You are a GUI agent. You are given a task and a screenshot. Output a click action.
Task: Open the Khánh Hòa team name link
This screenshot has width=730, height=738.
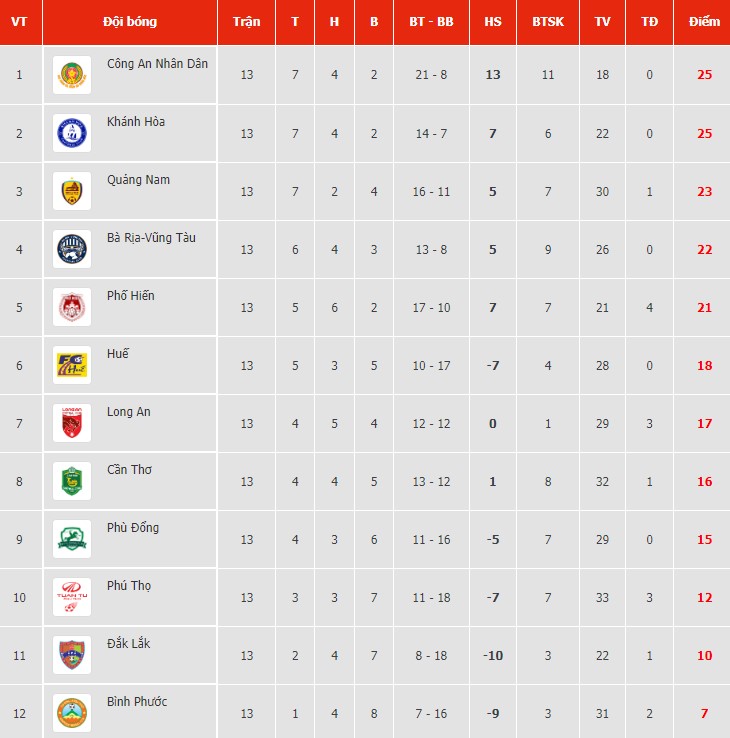coord(136,121)
